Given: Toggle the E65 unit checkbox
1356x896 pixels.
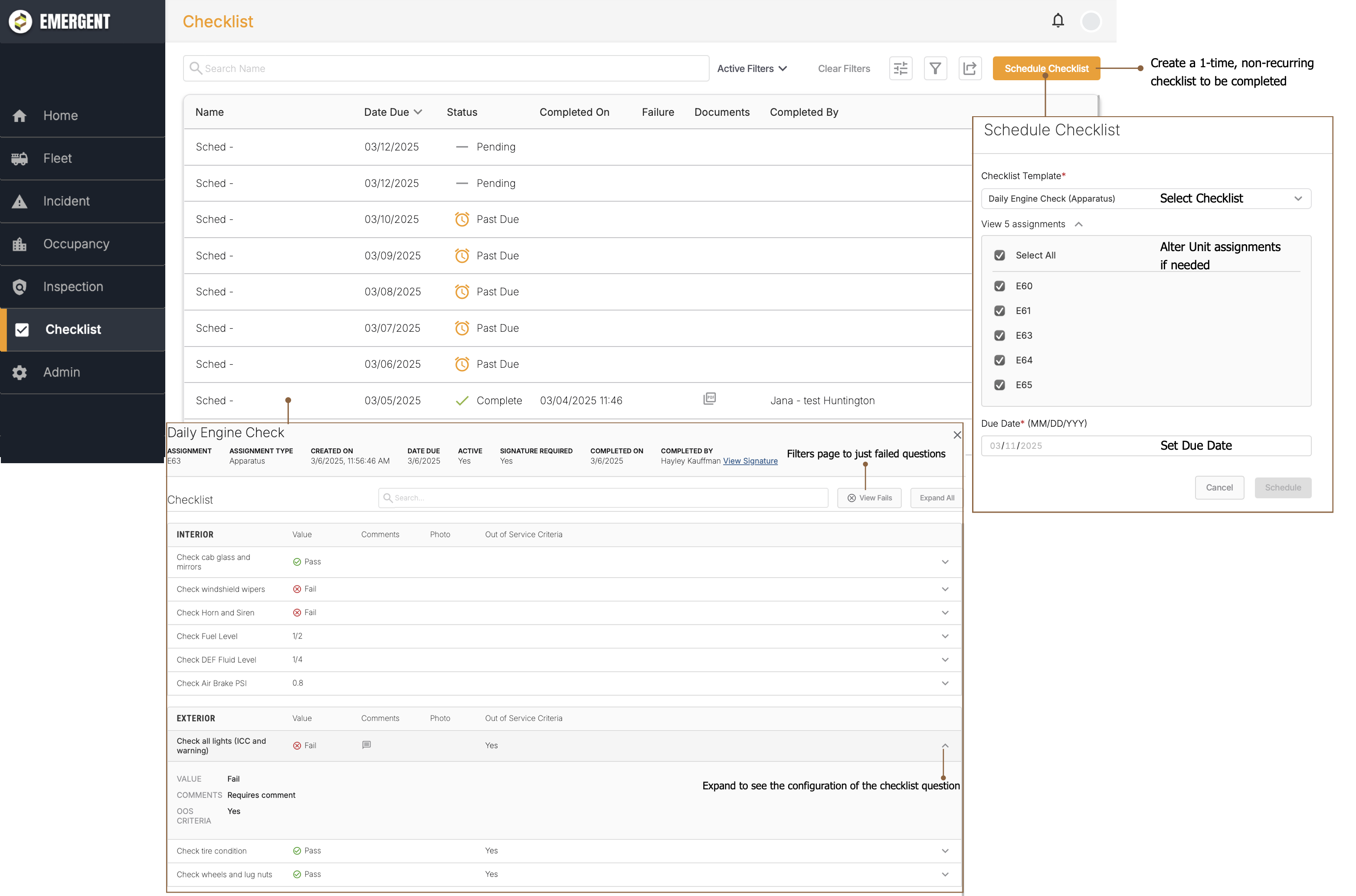Looking at the screenshot, I should (x=999, y=385).
